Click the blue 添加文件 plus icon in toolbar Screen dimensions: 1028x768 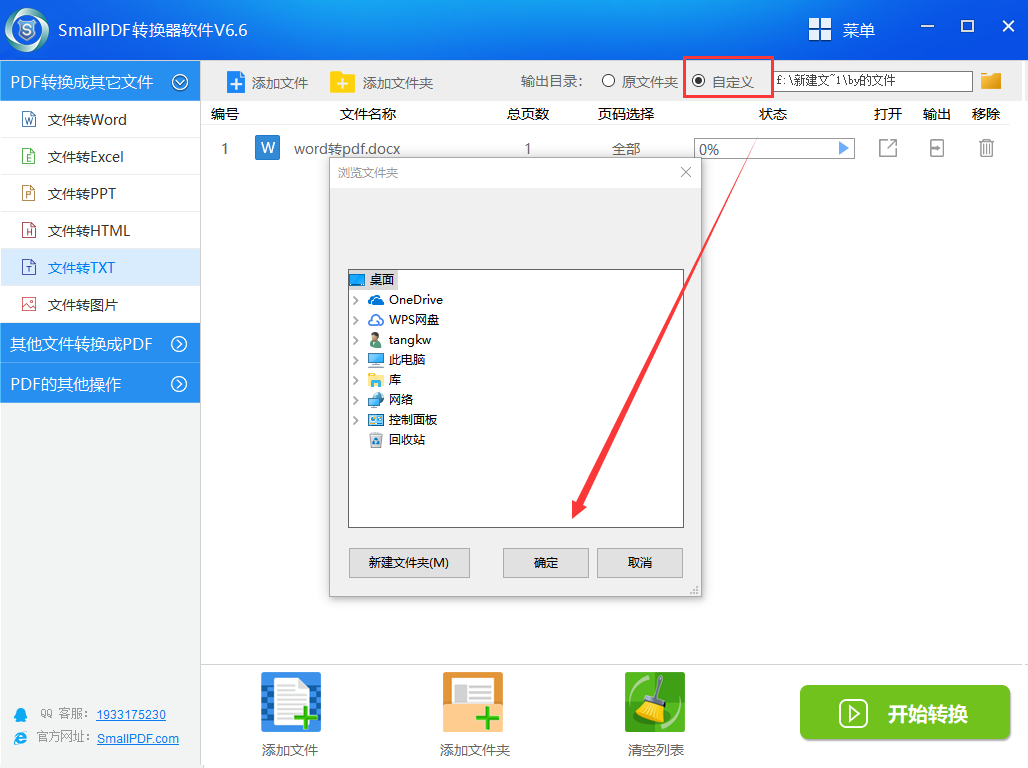(235, 83)
